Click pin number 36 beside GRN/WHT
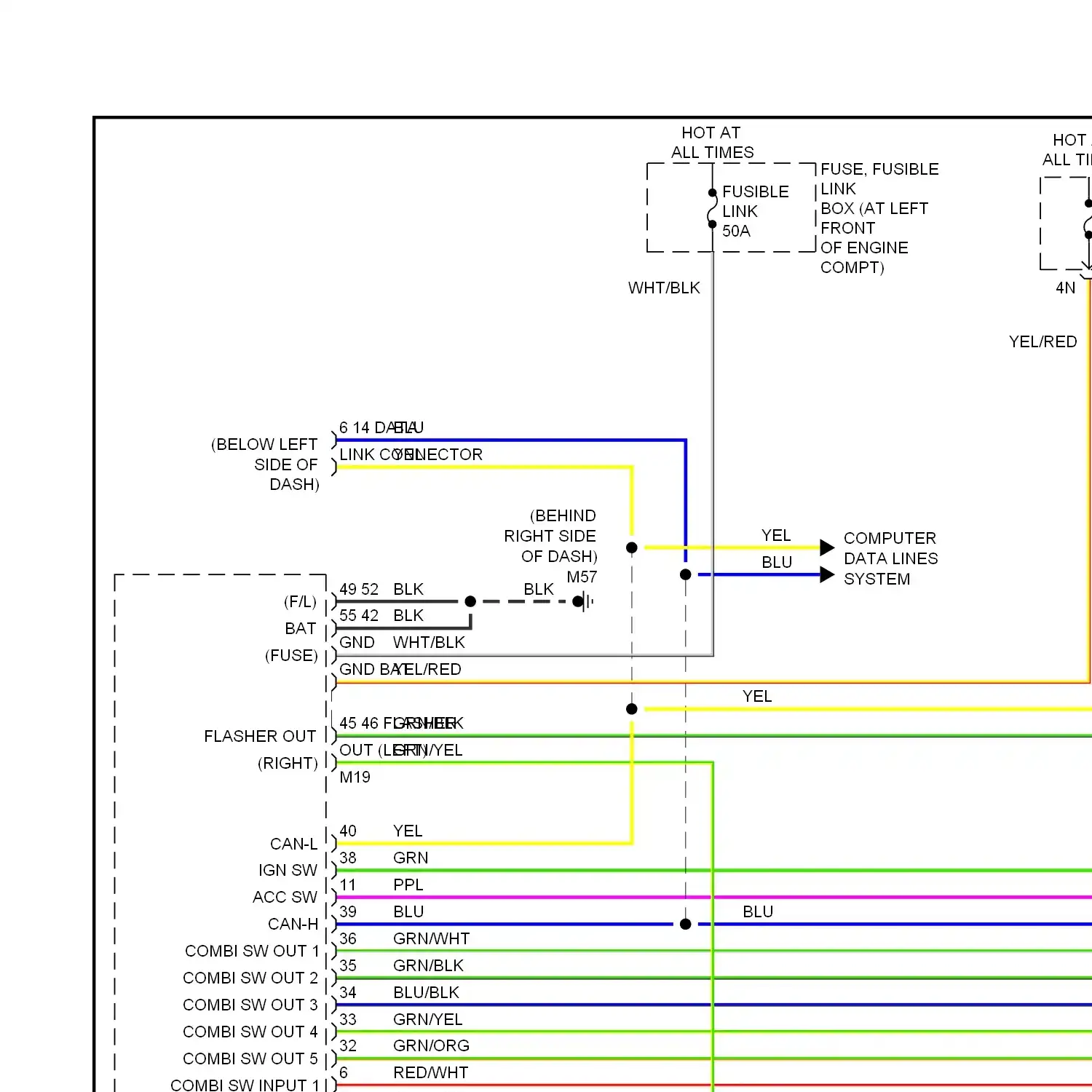 [348, 939]
